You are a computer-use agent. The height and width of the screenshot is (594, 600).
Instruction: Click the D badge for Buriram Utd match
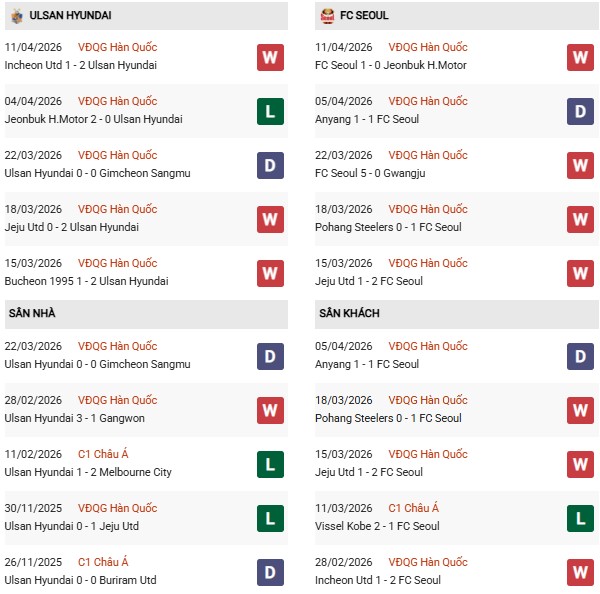270,572
